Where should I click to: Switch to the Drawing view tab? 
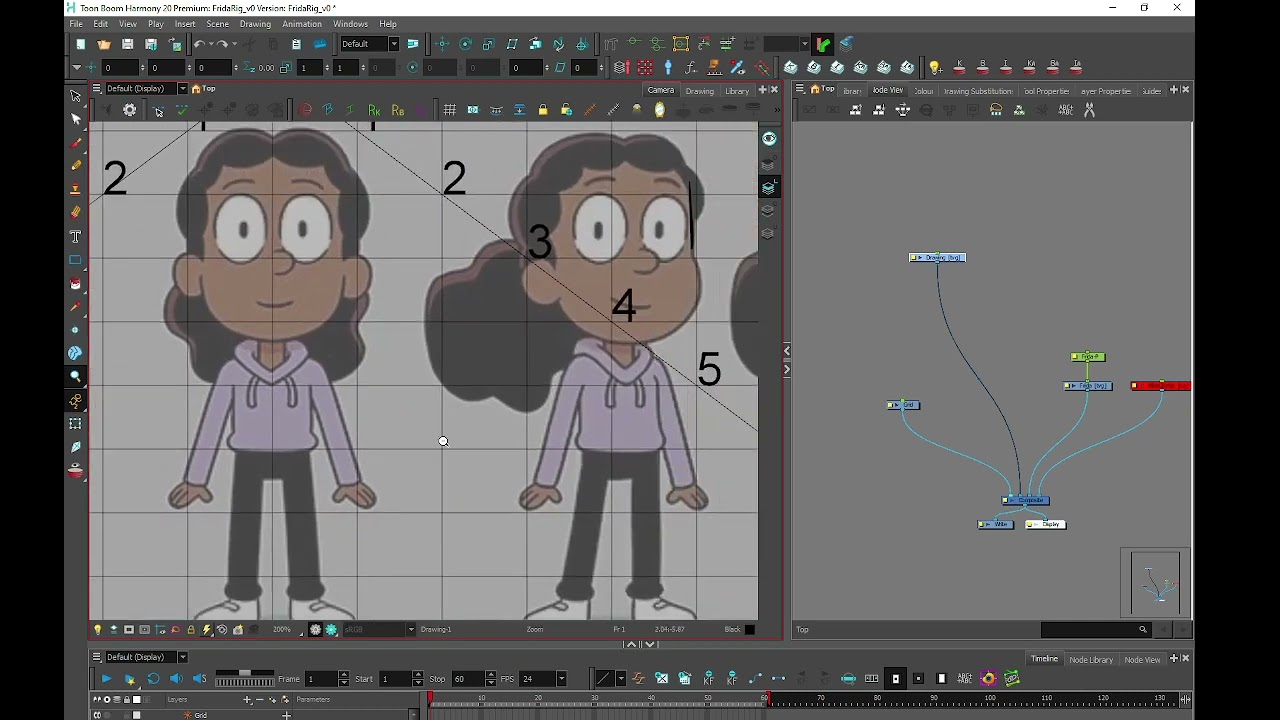tap(699, 91)
